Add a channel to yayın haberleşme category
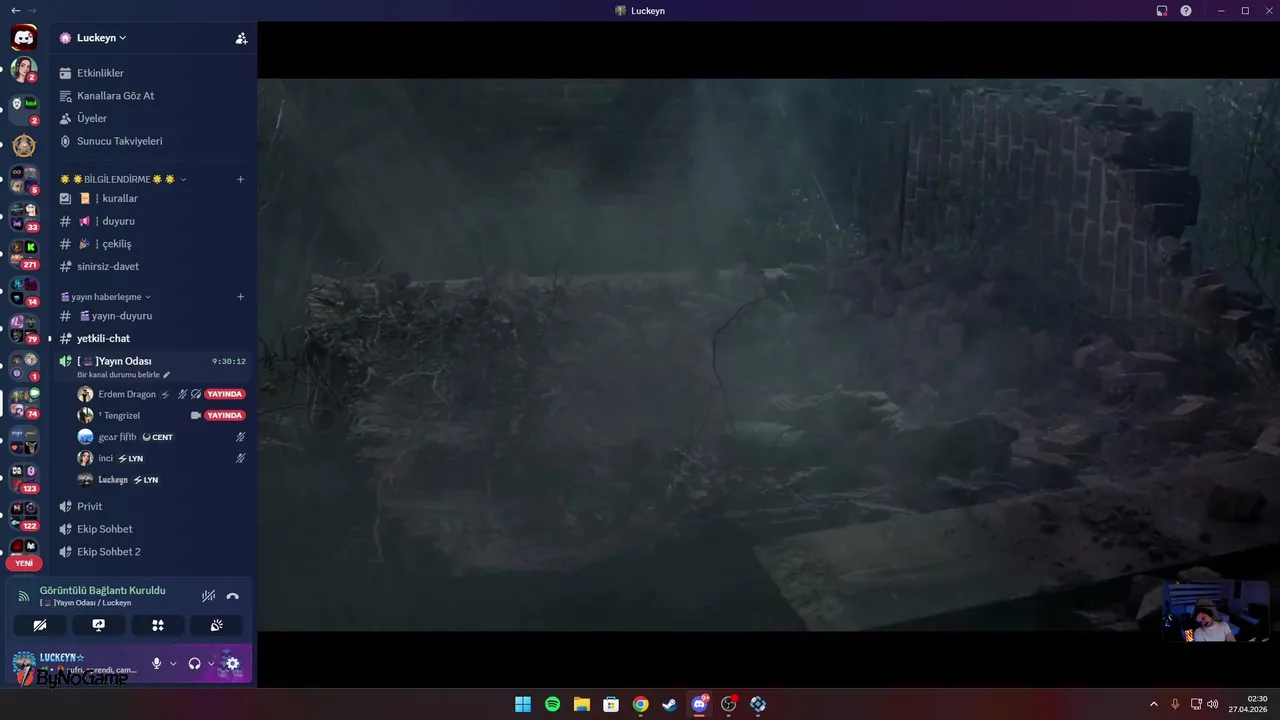This screenshot has width=1280, height=720. [240, 297]
